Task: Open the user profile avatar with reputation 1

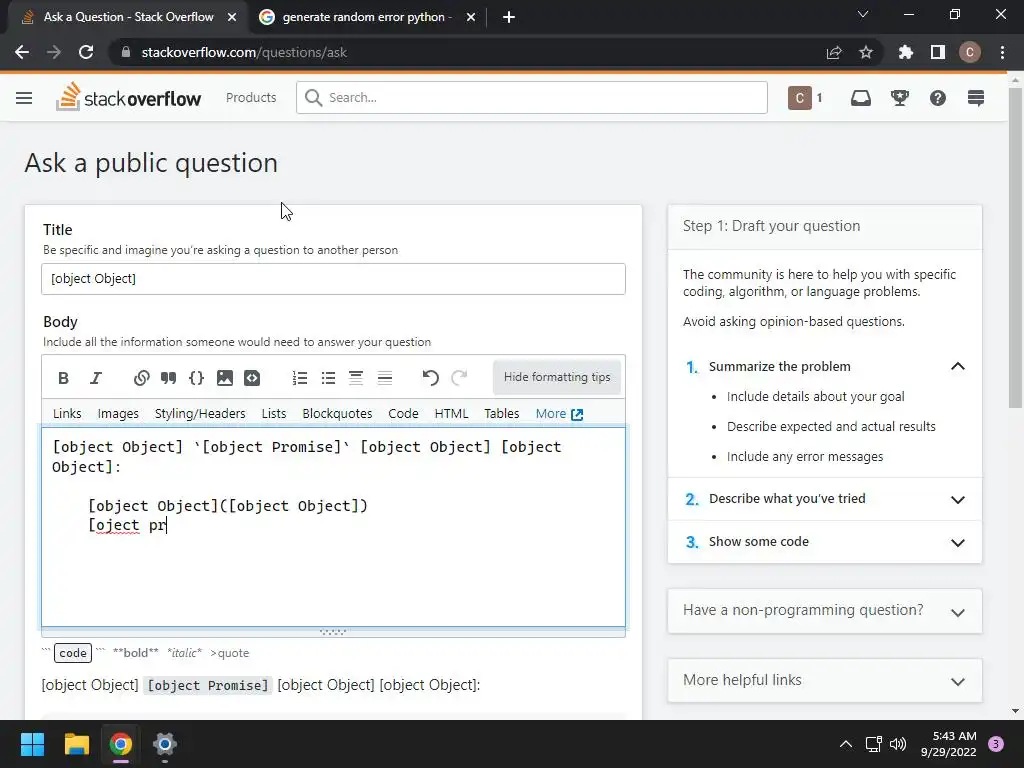Action: (805, 98)
